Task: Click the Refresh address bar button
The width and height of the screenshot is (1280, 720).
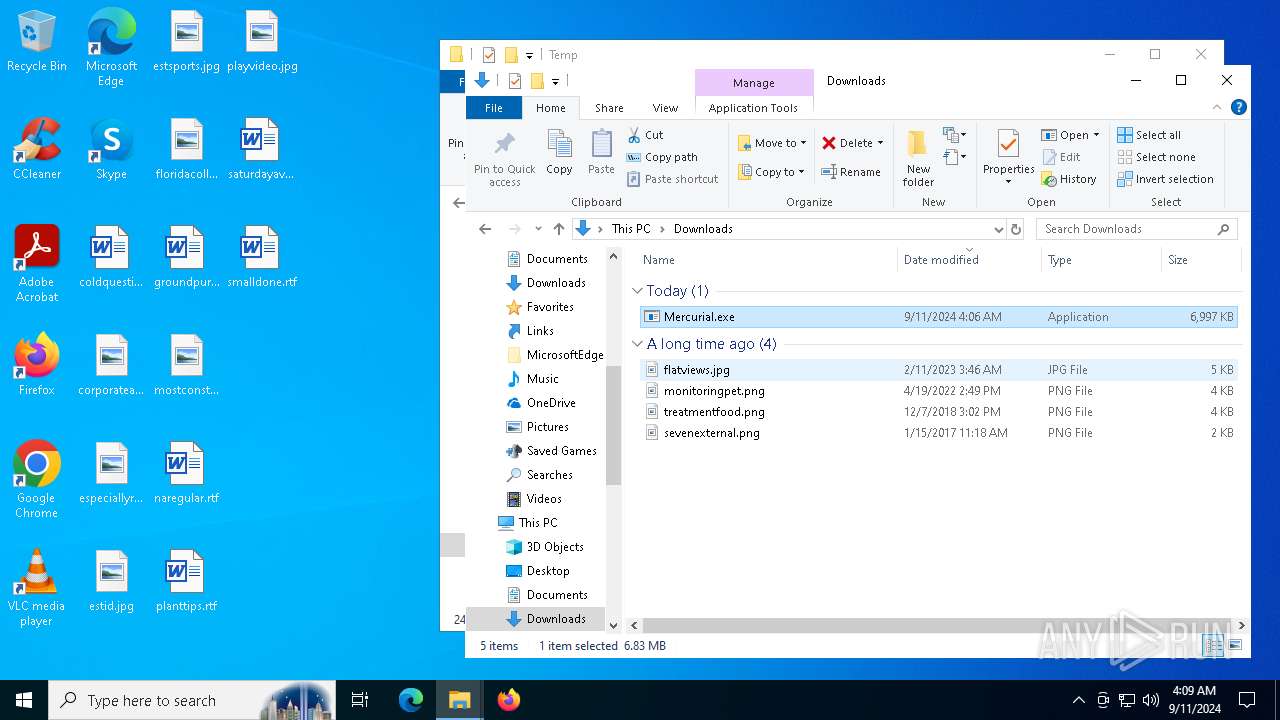Action: point(1016,229)
